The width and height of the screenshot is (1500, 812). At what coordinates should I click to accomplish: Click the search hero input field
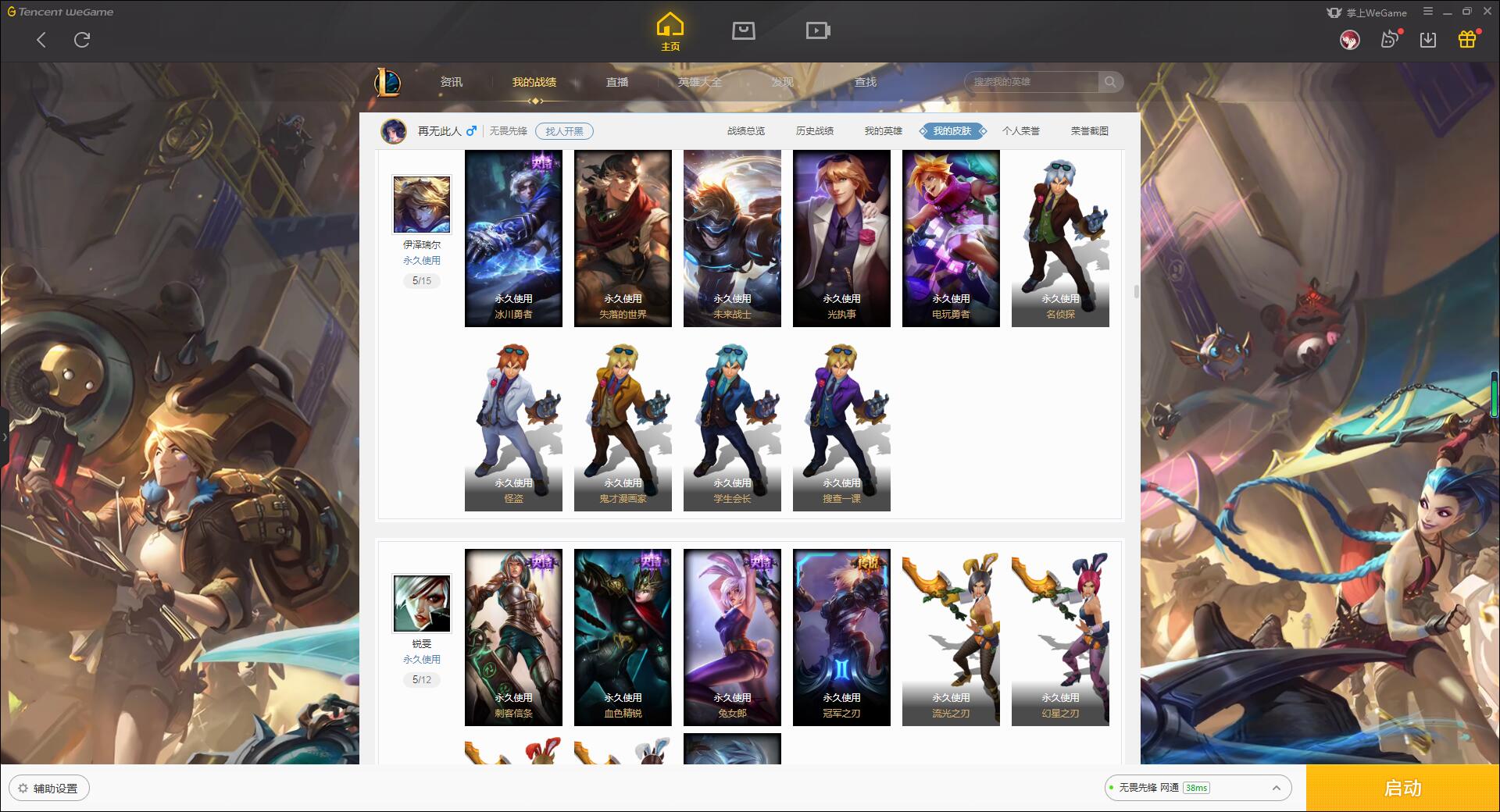tap(1032, 82)
